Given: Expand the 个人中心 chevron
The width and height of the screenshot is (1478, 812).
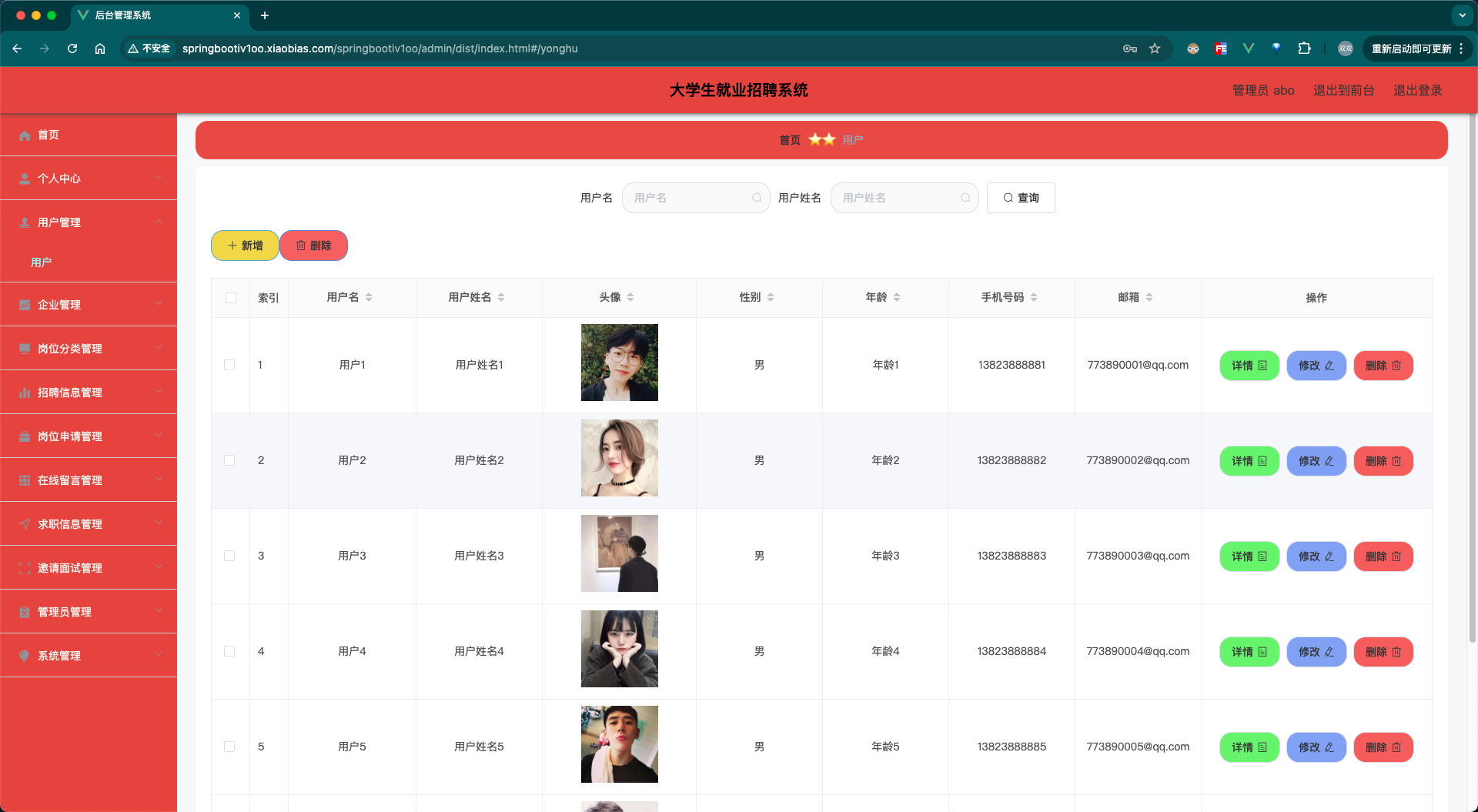Looking at the screenshot, I should point(159,178).
